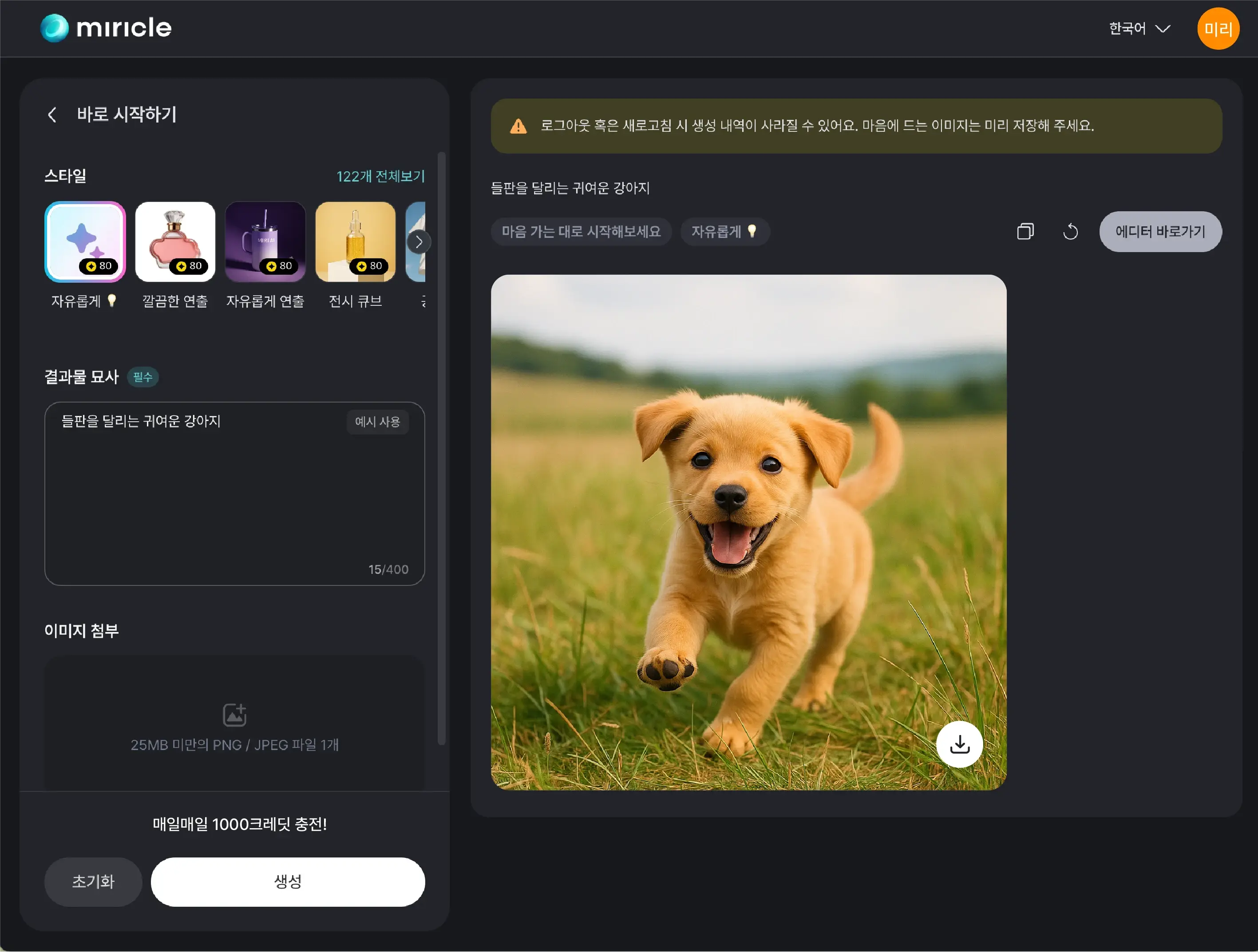Open the 한국어 language dropdown
This screenshot has width=1258, height=952.
tap(1139, 28)
